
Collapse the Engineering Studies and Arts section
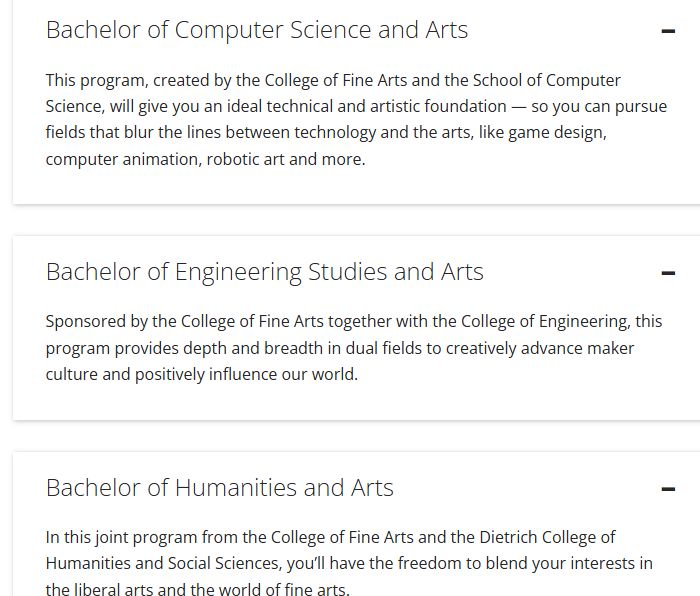coord(668,273)
